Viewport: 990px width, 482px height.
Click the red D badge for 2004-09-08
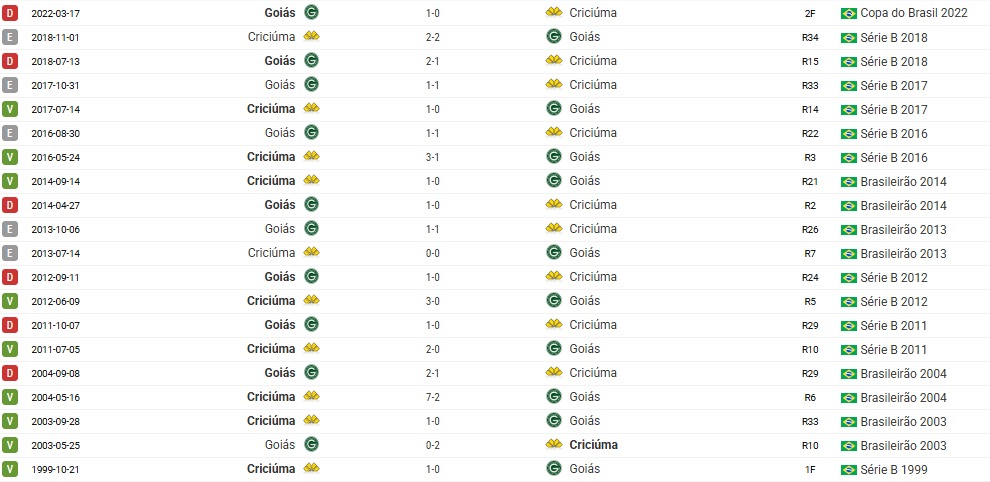[9, 373]
